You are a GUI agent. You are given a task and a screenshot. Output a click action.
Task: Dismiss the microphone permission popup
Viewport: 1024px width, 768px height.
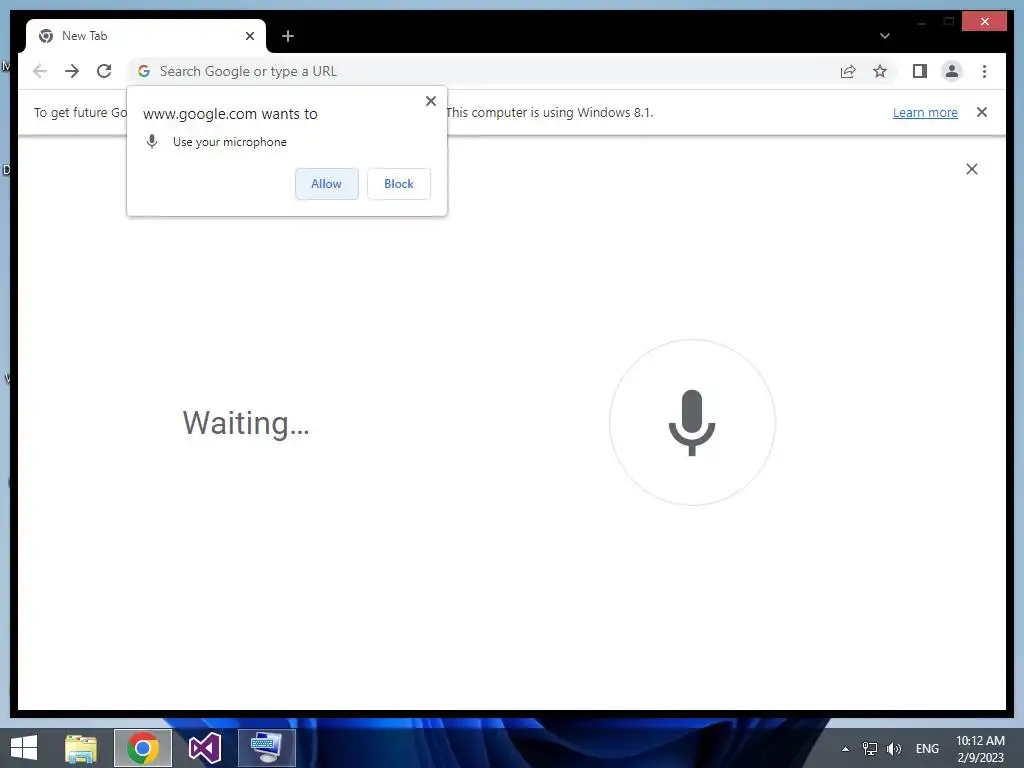[431, 101]
